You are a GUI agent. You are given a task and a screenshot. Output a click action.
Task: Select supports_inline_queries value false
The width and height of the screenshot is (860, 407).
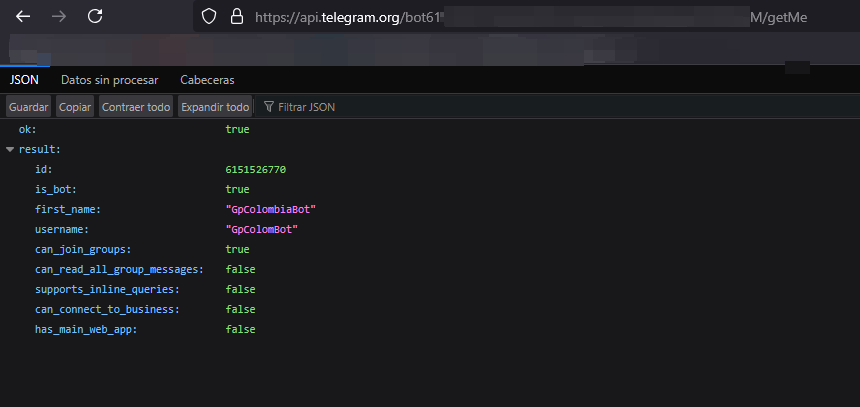(x=240, y=289)
